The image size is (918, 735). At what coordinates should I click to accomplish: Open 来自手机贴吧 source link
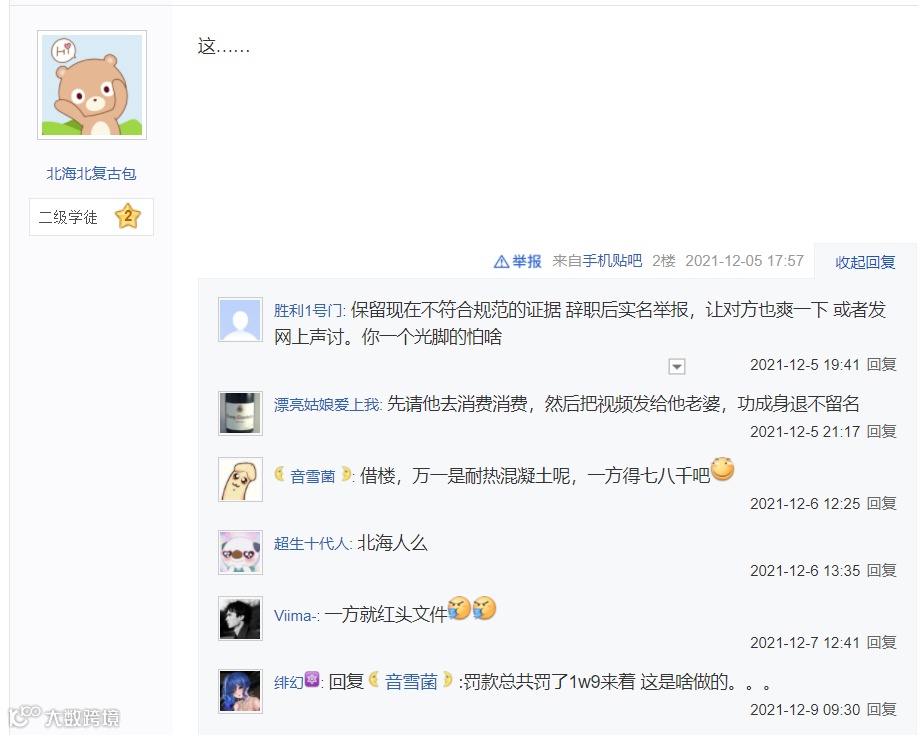(597, 261)
